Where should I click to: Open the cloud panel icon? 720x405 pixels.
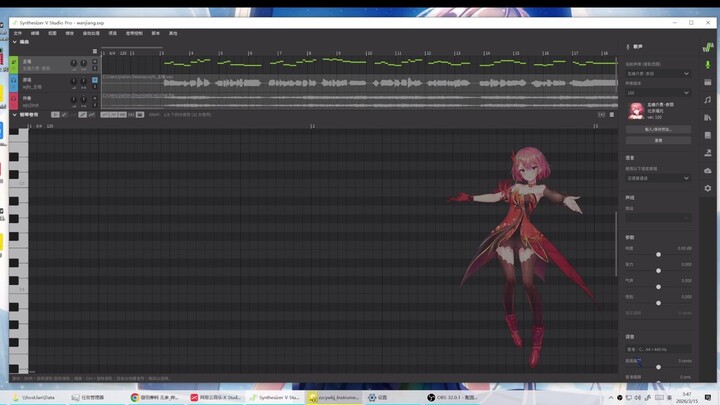(708, 170)
